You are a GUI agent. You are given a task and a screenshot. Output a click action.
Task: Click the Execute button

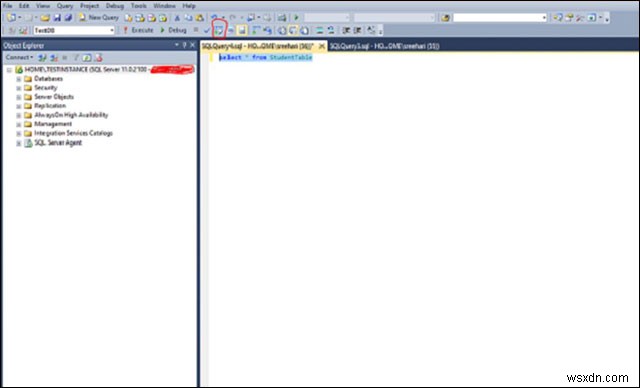138,30
